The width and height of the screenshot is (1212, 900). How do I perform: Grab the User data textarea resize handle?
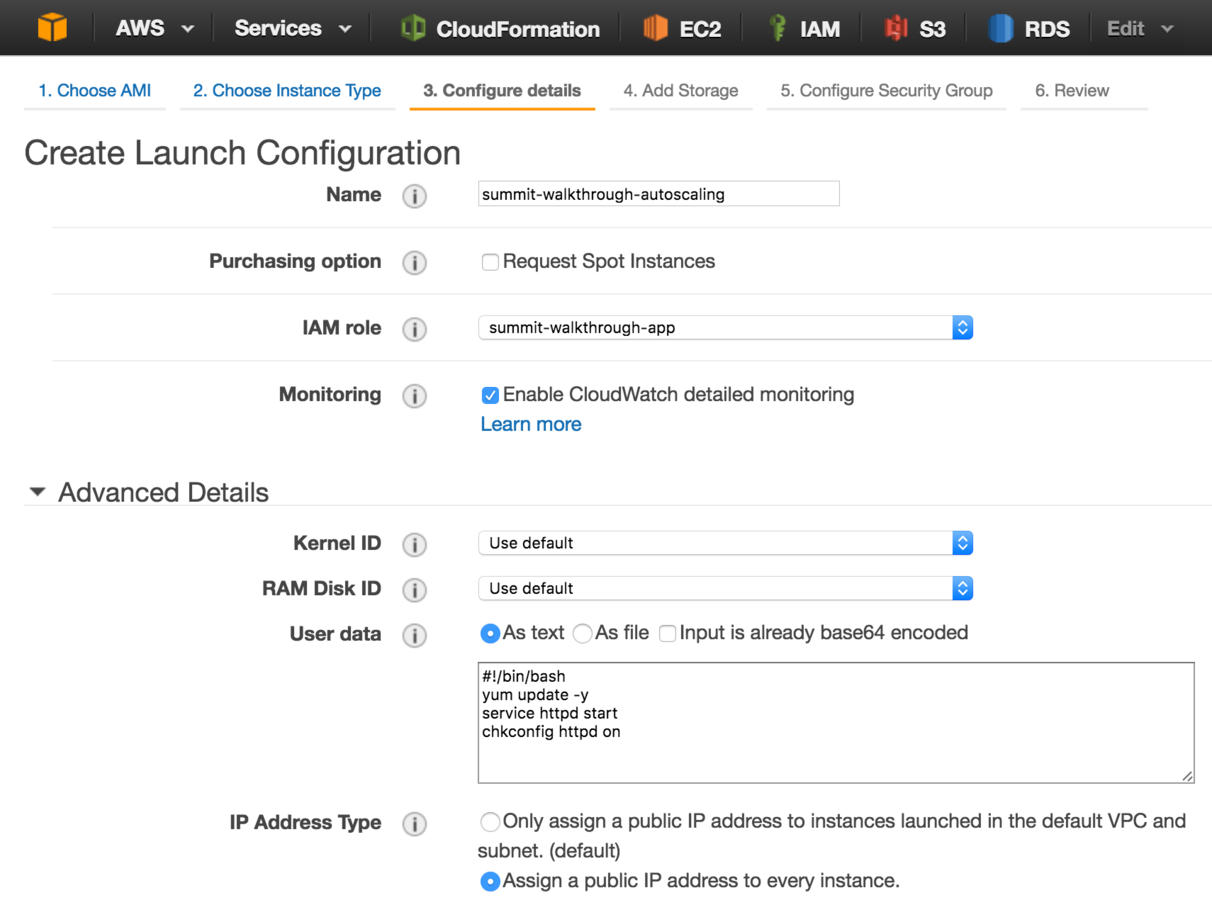[1187, 775]
